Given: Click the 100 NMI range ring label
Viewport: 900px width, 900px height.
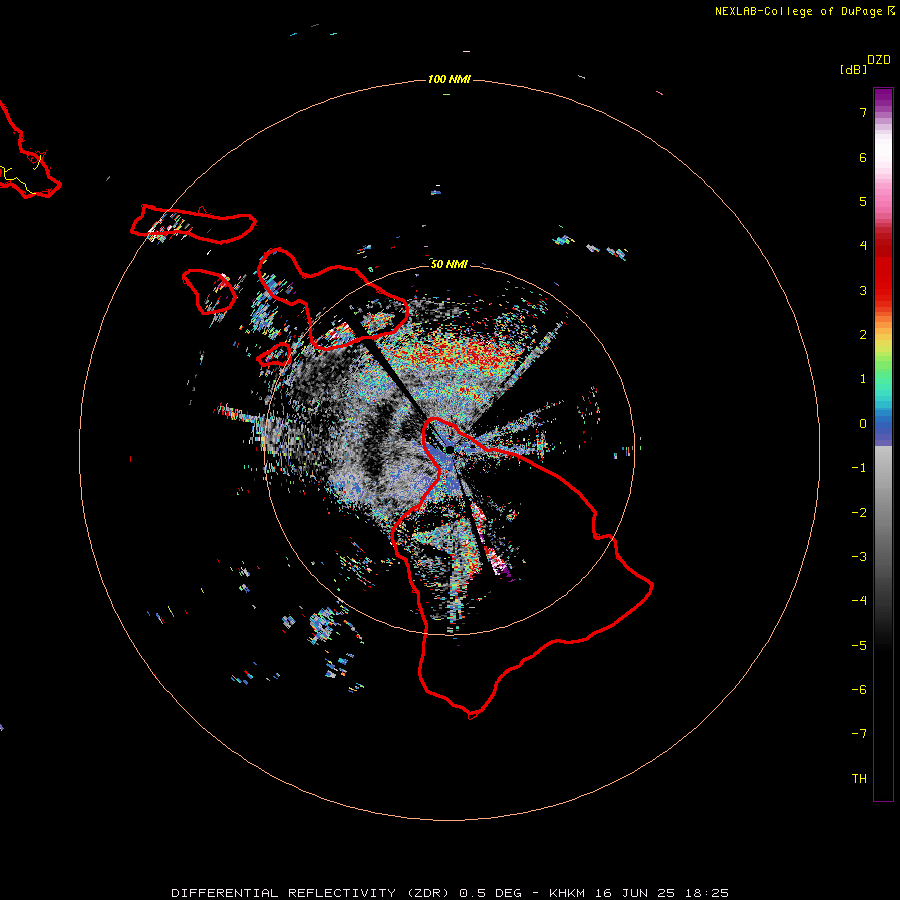Looking at the screenshot, I should coord(449,79).
